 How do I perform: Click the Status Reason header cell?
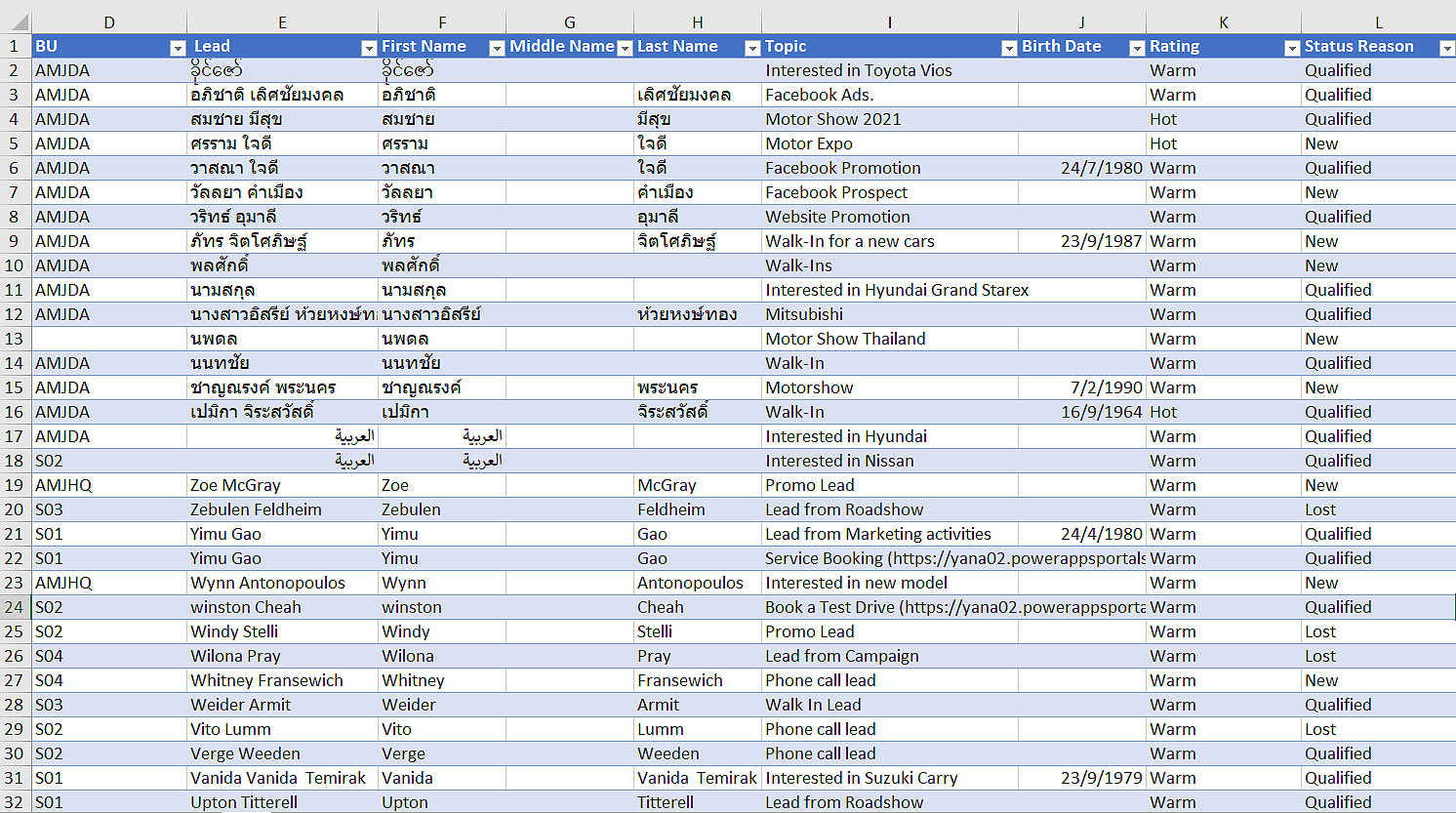1378,46
